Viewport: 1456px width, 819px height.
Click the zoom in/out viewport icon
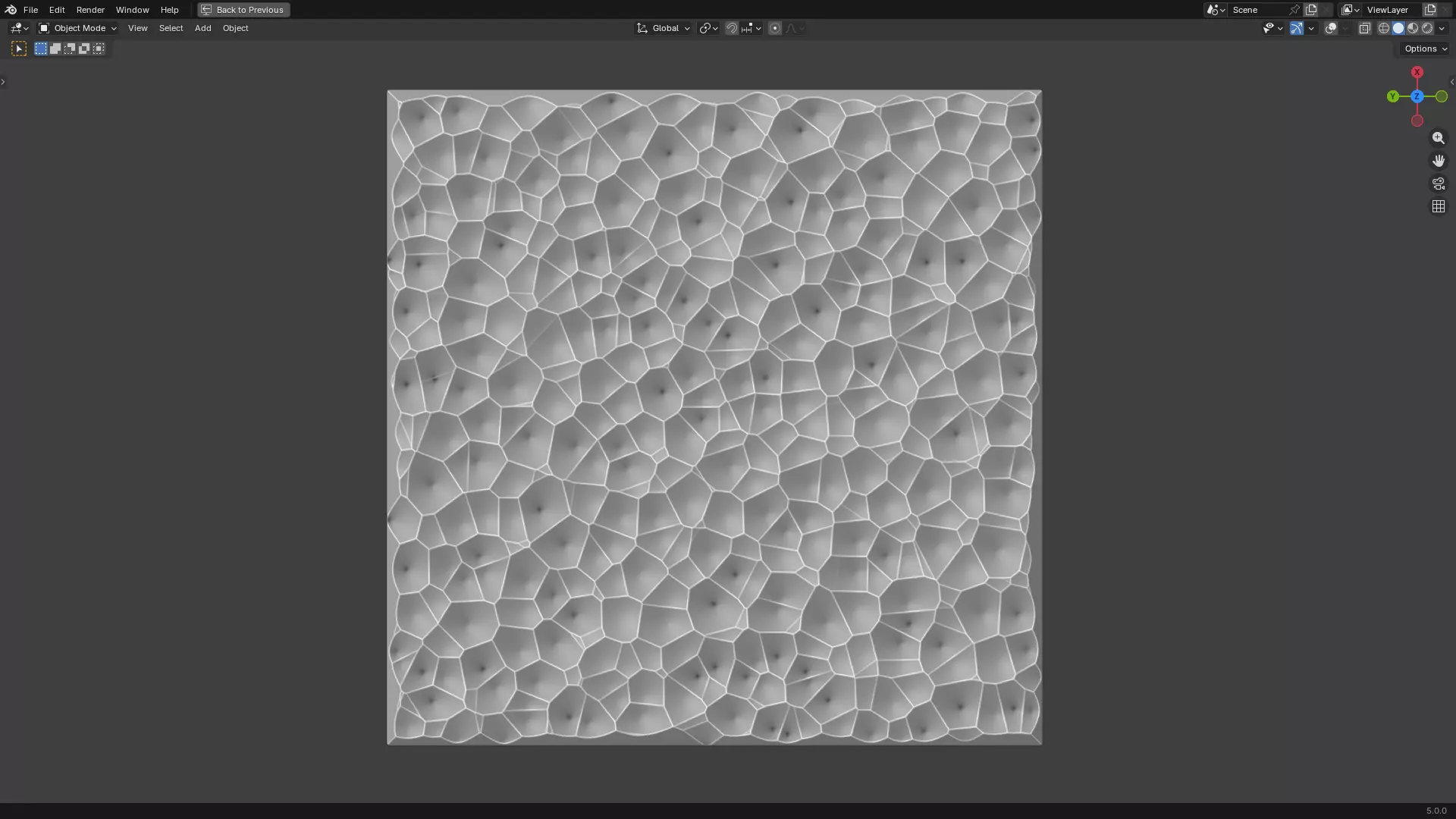pyautogui.click(x=1438, y=138)
